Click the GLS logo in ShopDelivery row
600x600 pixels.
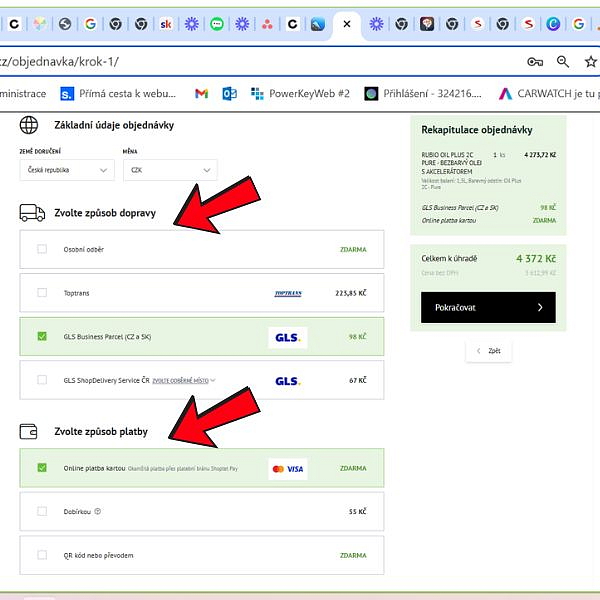click(x=288, y=381)
